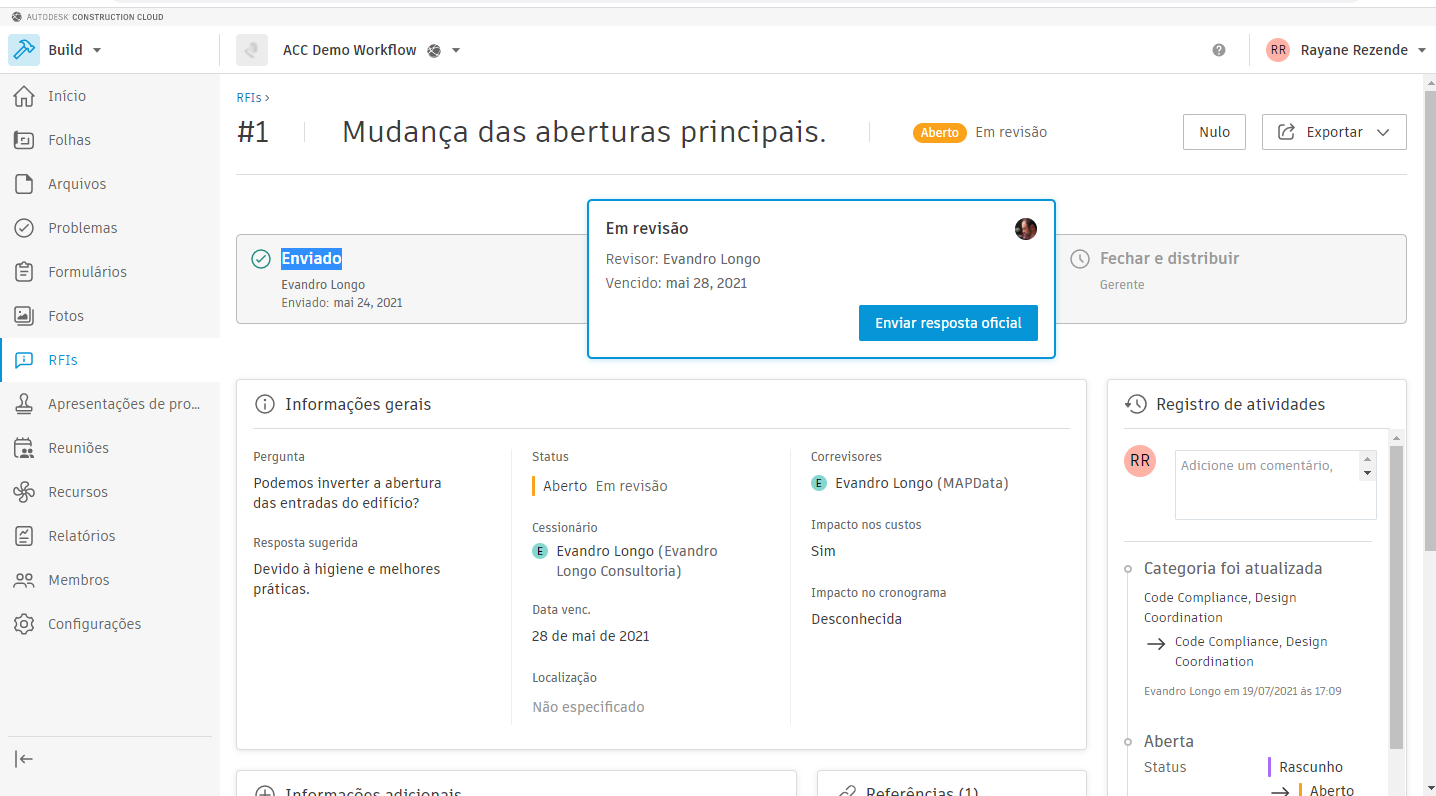Viewport: 1436px width, 796px height.
Task: Navigate to Formulários using its sidebar icon
Action: pos(24,271)
